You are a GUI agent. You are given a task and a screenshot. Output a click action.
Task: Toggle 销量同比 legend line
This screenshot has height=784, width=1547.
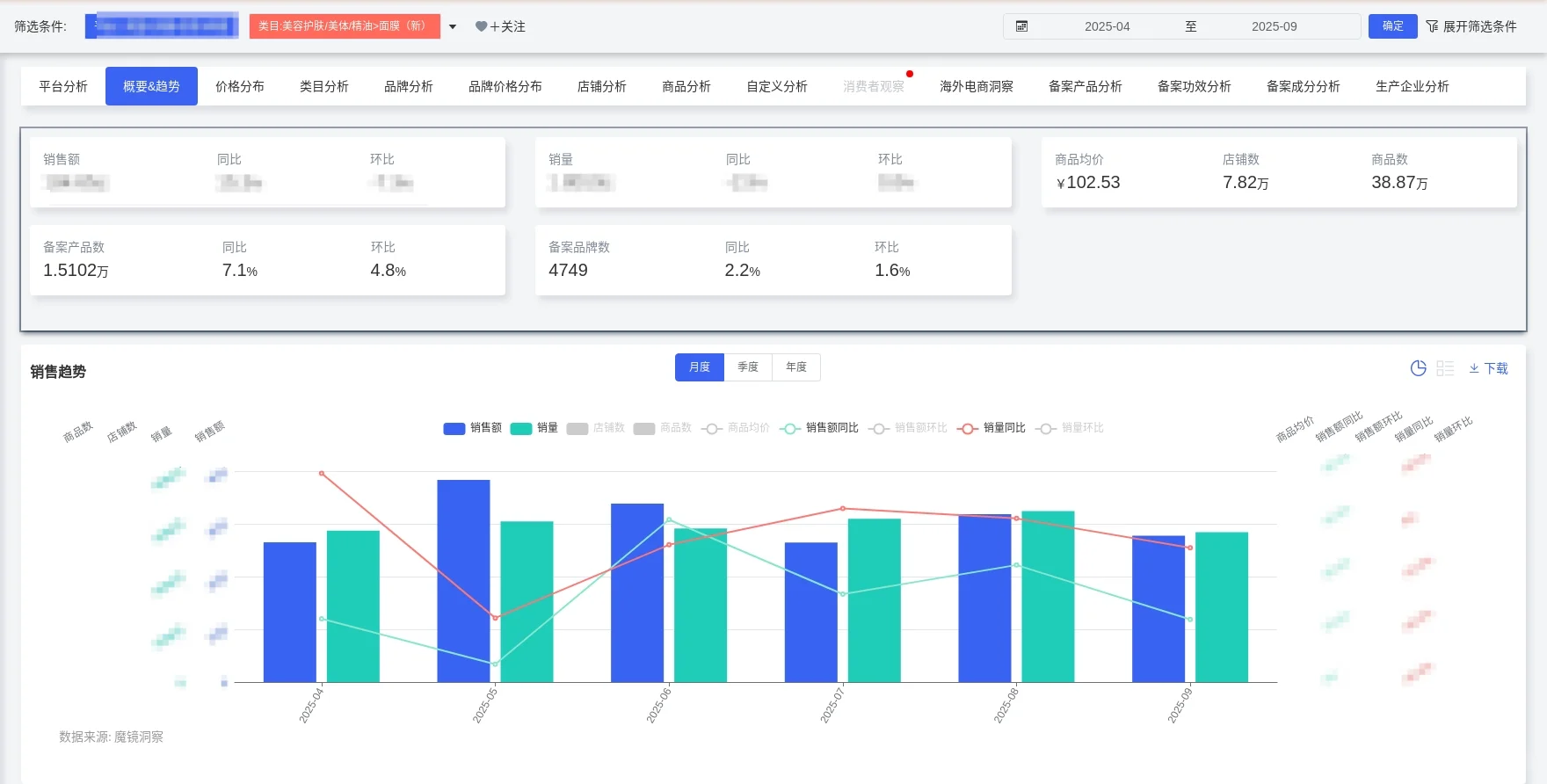click(x=991, y=428)
